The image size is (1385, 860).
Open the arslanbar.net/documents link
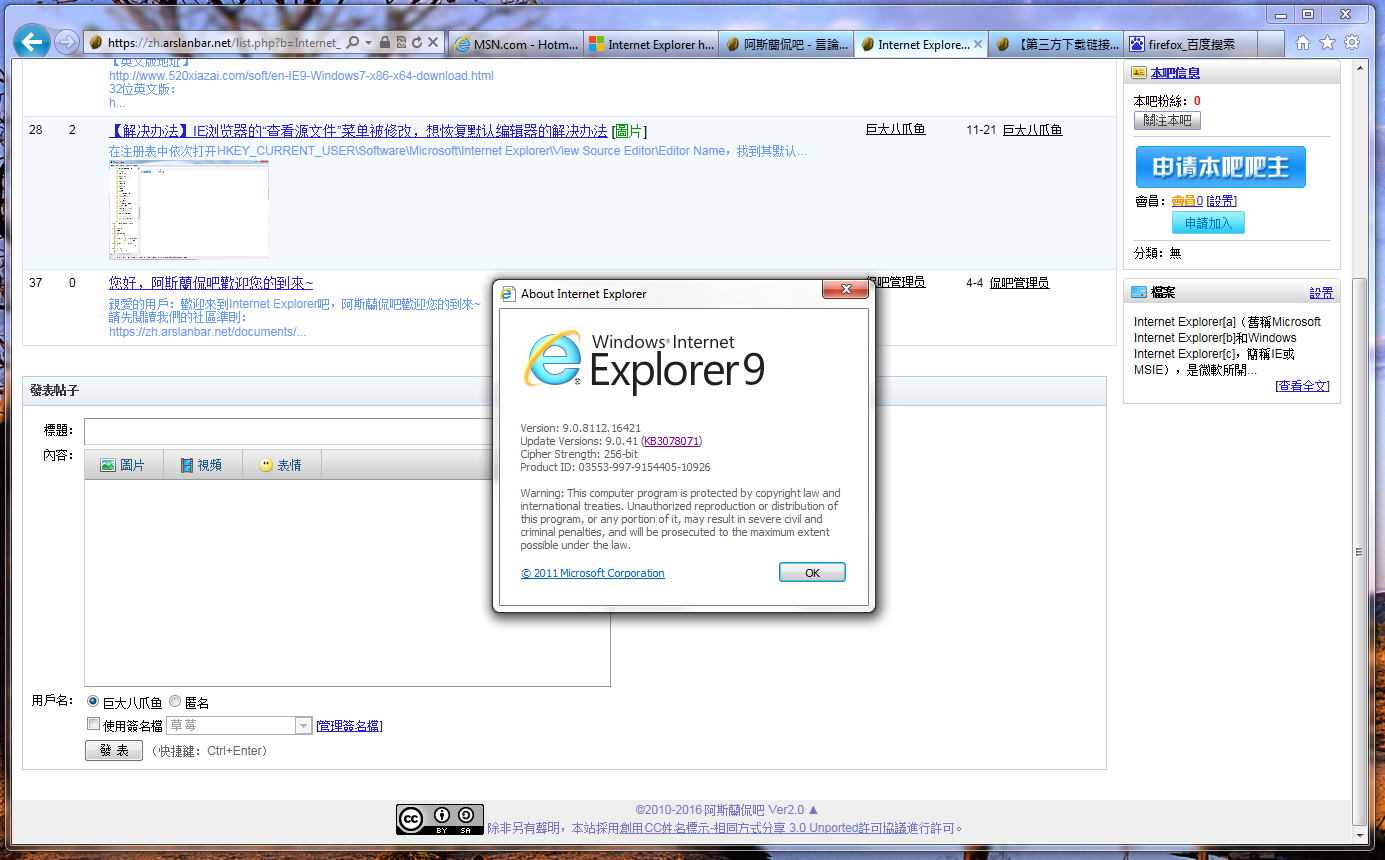(207, 332)
